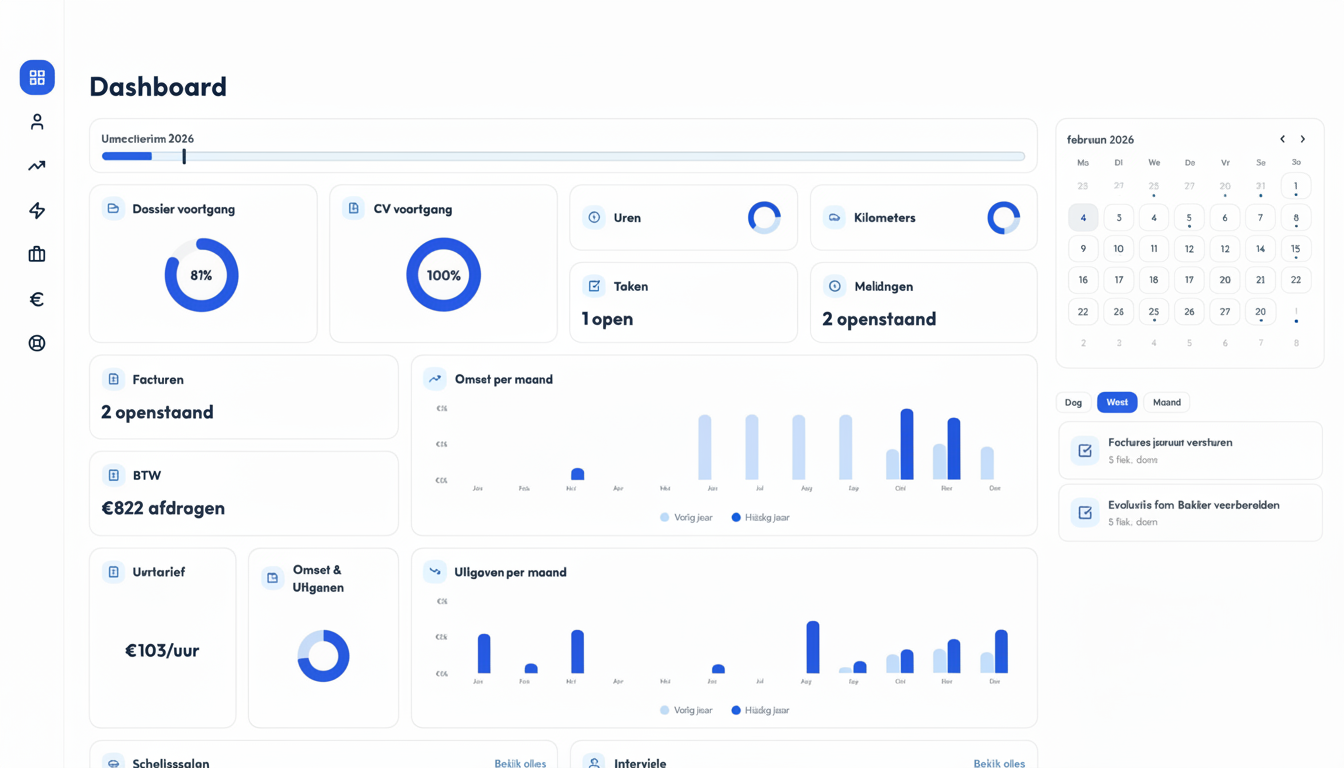1344x768 pixels.
Task: Open the dashboard grid icon in sidebar
Action: 37,78
